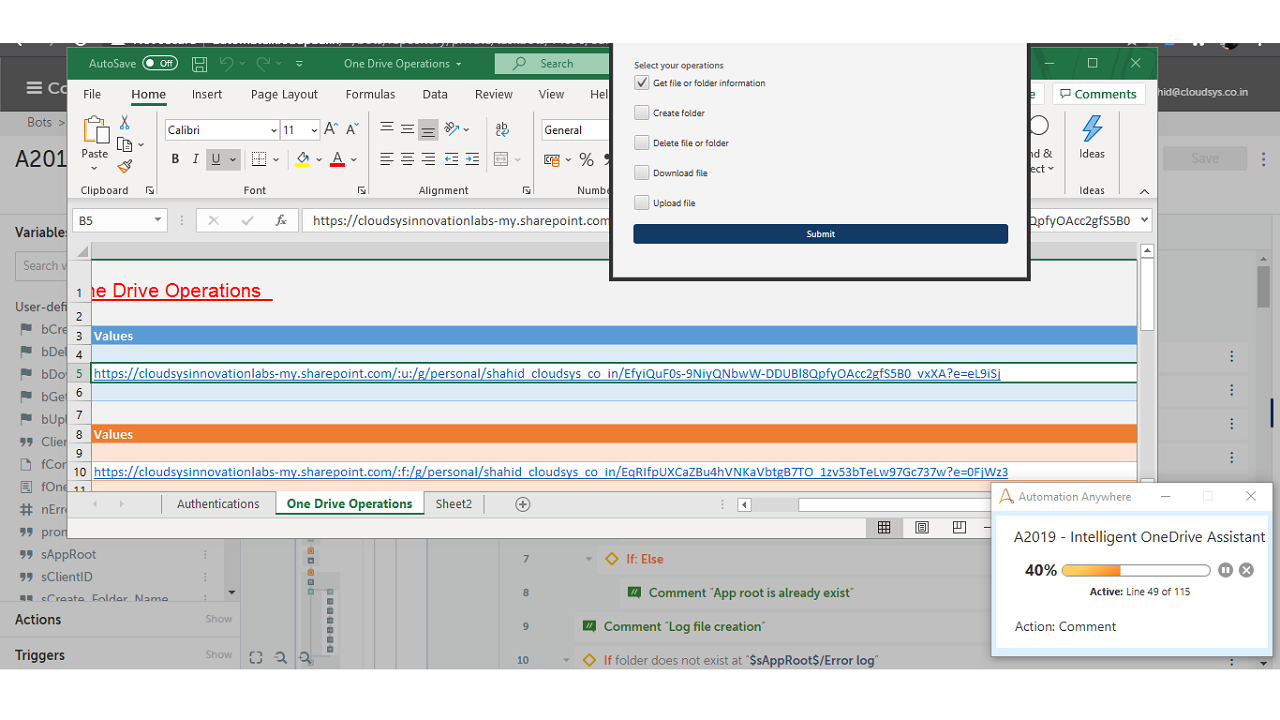Expand the formula bar with its chevron
Screen dimensions: 1280x720
point(1144,220)
